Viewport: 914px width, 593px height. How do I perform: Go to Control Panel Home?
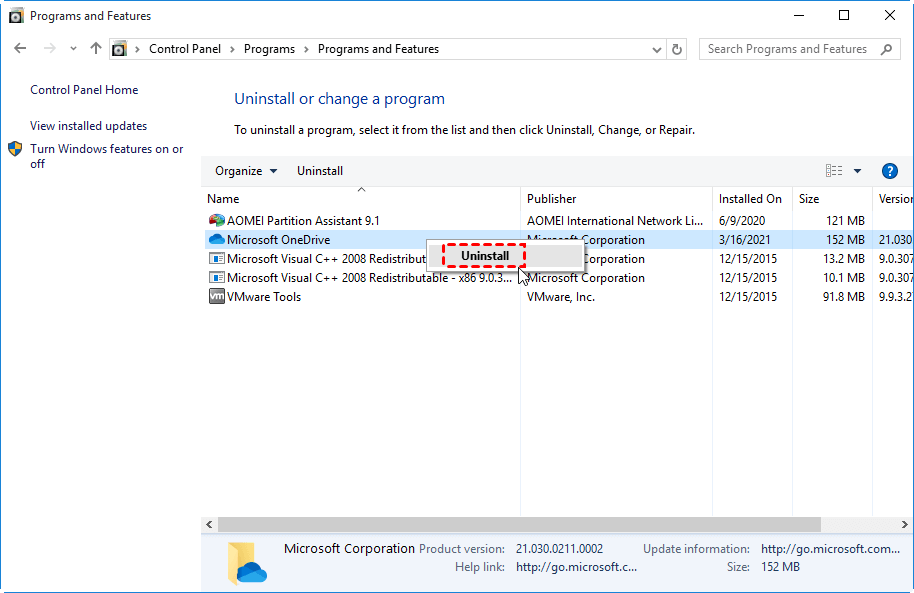84,90
